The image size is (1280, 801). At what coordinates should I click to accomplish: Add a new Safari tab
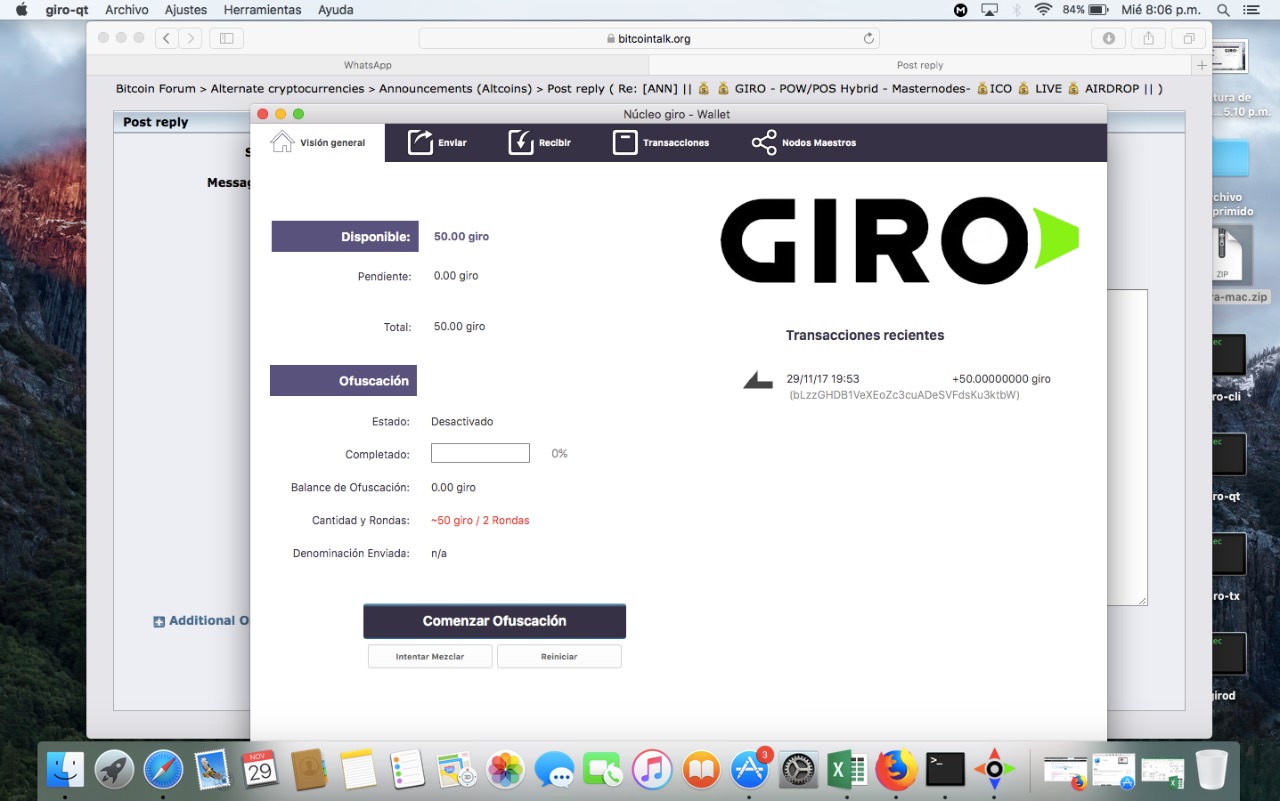pyautogui.click(x=1201, y=65)
